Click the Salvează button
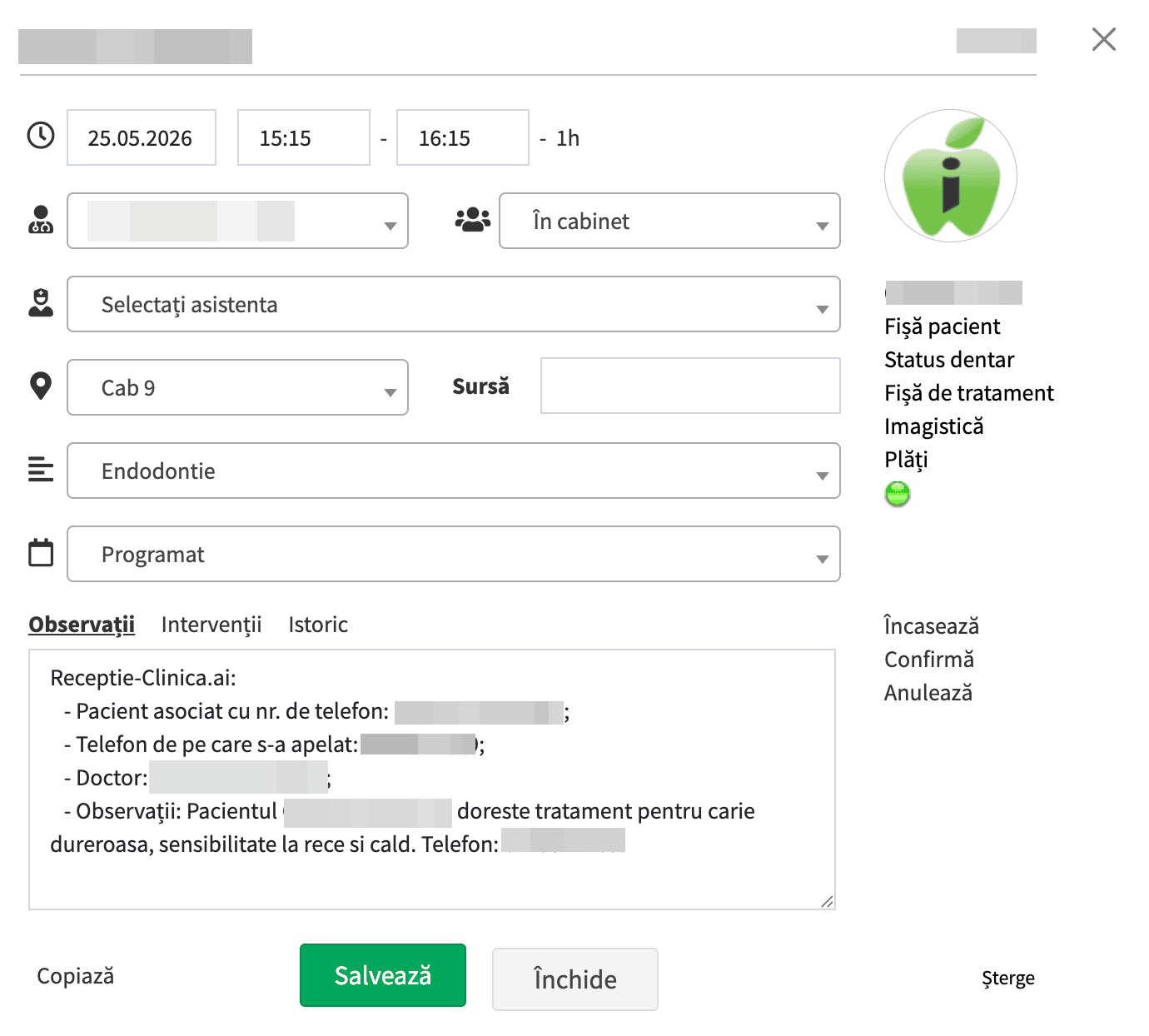The width and height of the screenshot is (1149, 1036). (x=382, y=974)
